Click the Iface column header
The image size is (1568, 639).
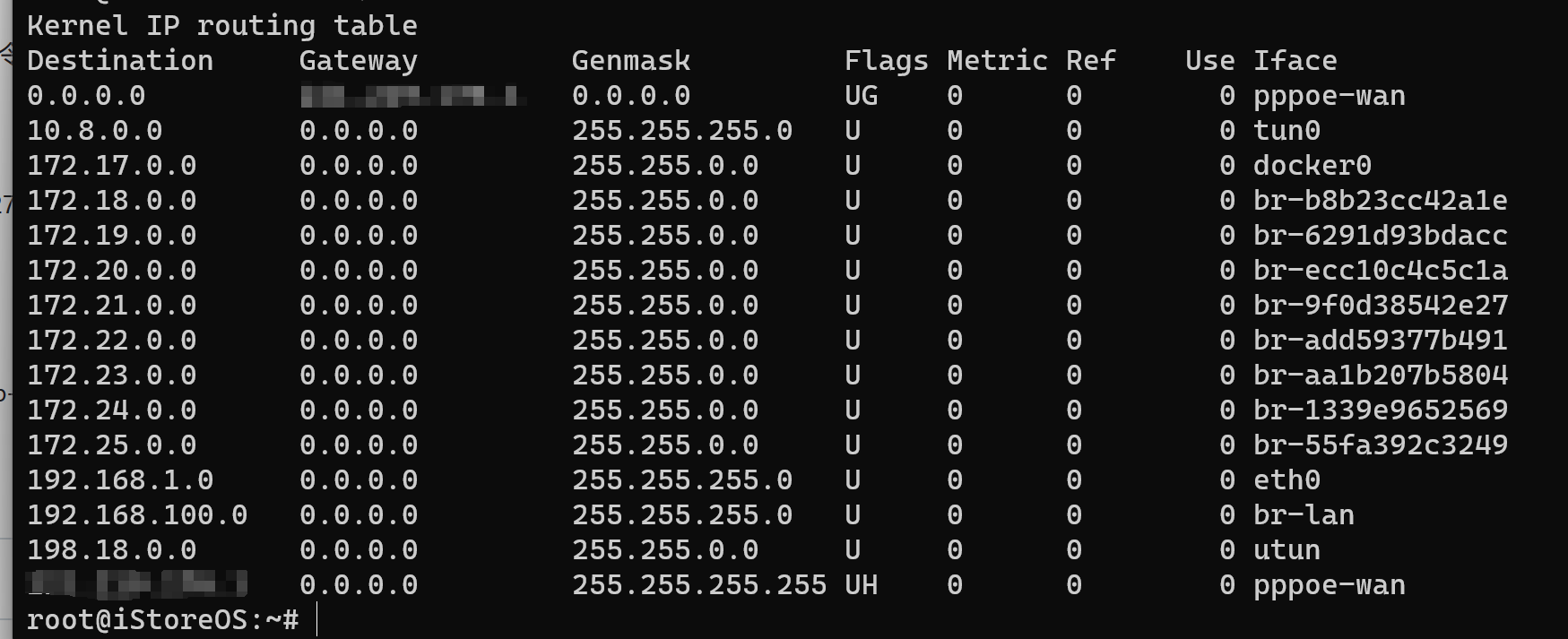point(1295,60)
